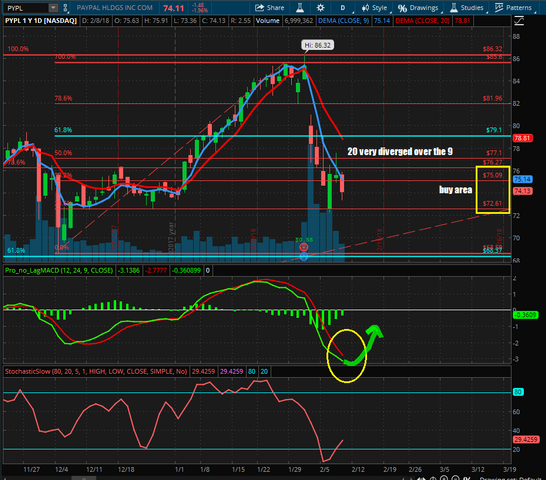
Task: Click the red earnings marker on chart
Action: coord(304,247)
